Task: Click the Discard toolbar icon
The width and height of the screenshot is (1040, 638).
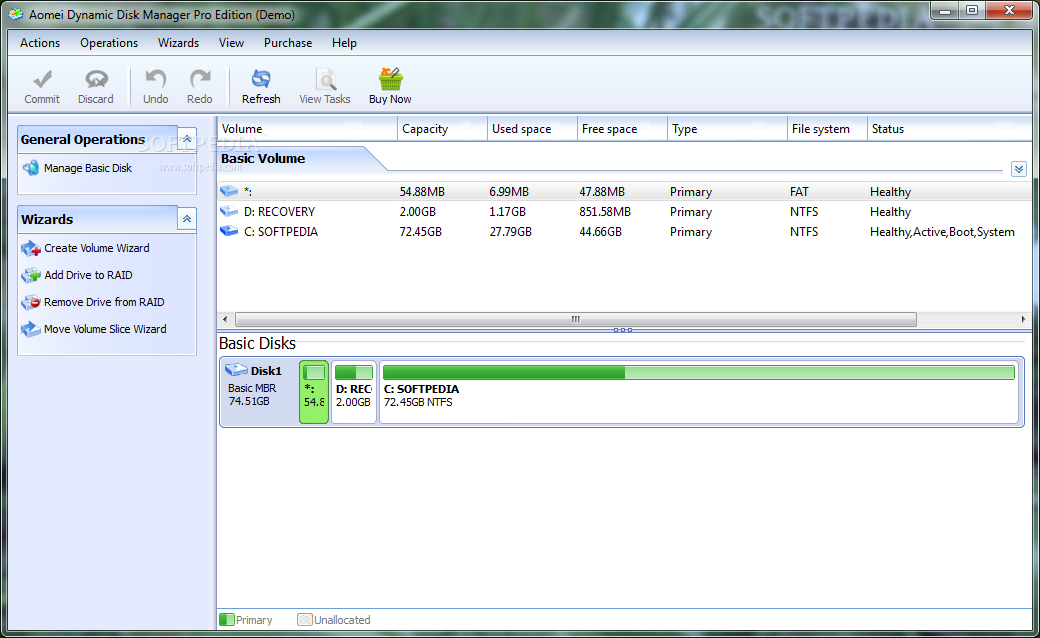Action: coord(96,79)
